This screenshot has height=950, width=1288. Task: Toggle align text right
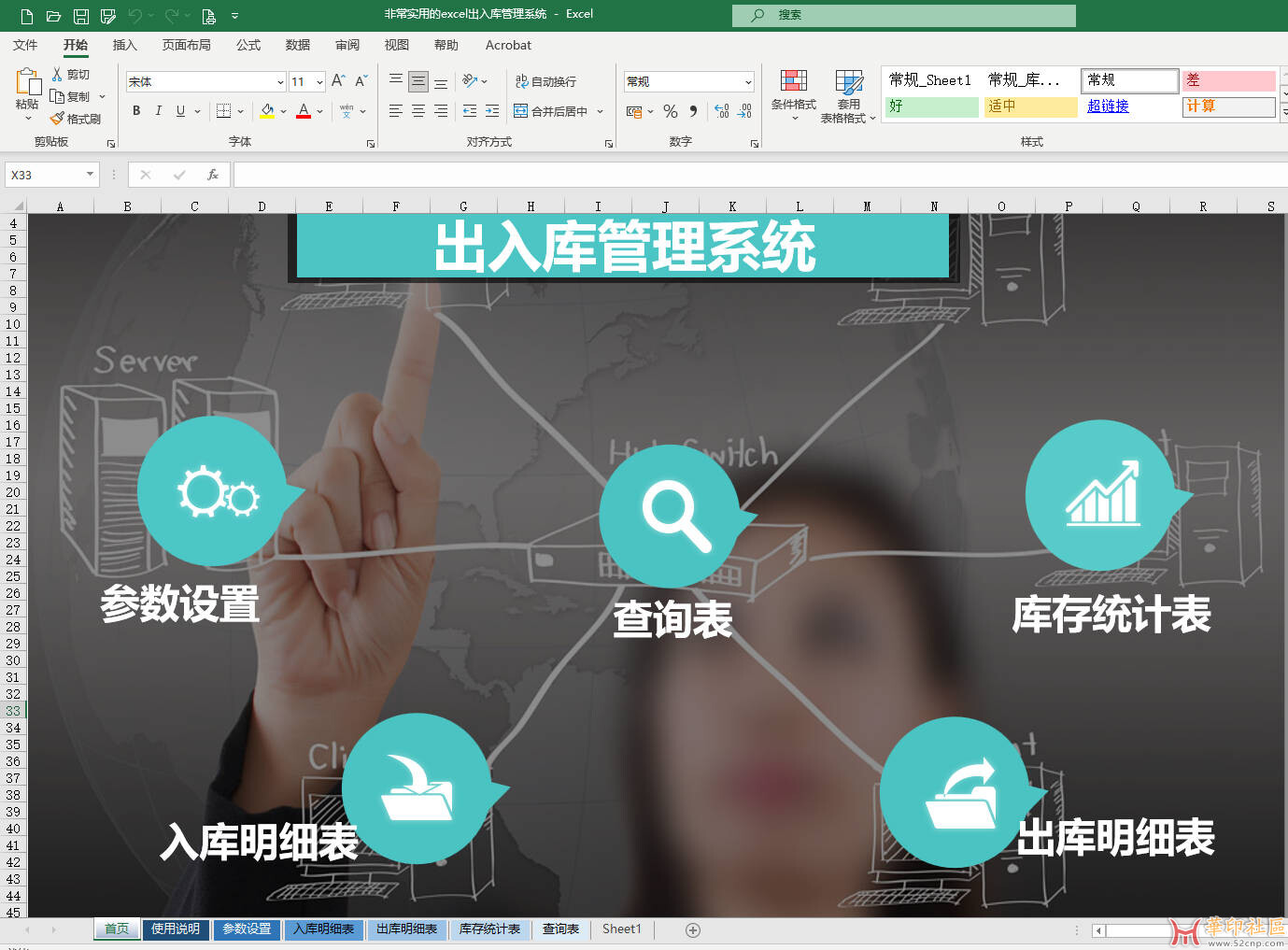(441, 110)
